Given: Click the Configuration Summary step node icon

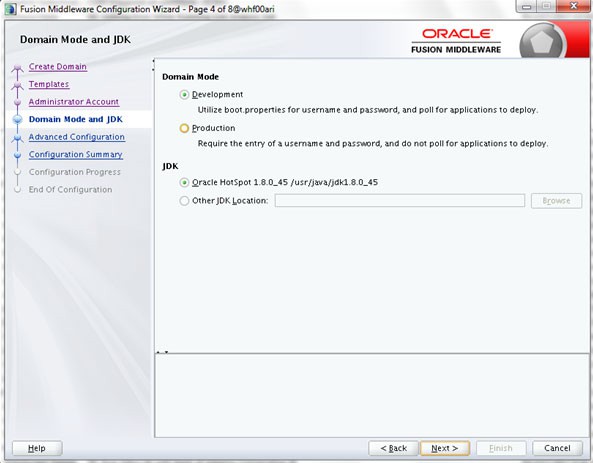Looking at the screenshot, I should [17, 155].
